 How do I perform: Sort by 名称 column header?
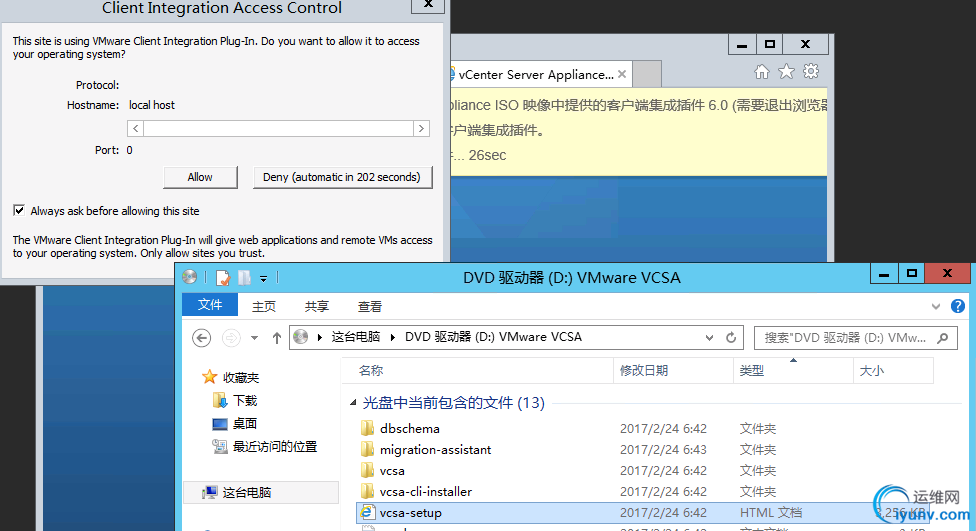coord(477,371)
